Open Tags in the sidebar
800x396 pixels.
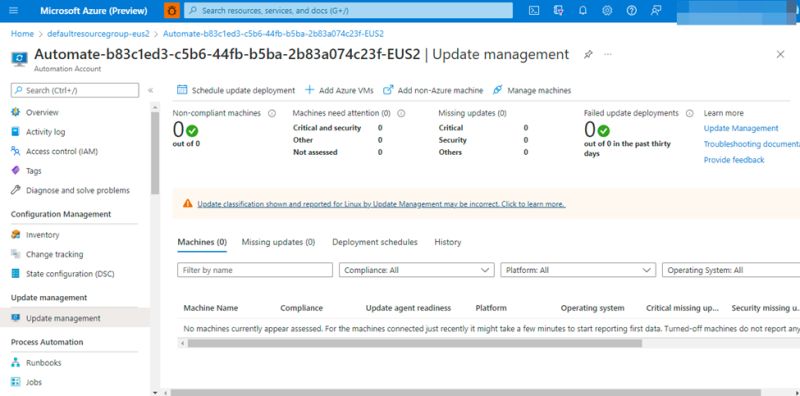point(34,171)
